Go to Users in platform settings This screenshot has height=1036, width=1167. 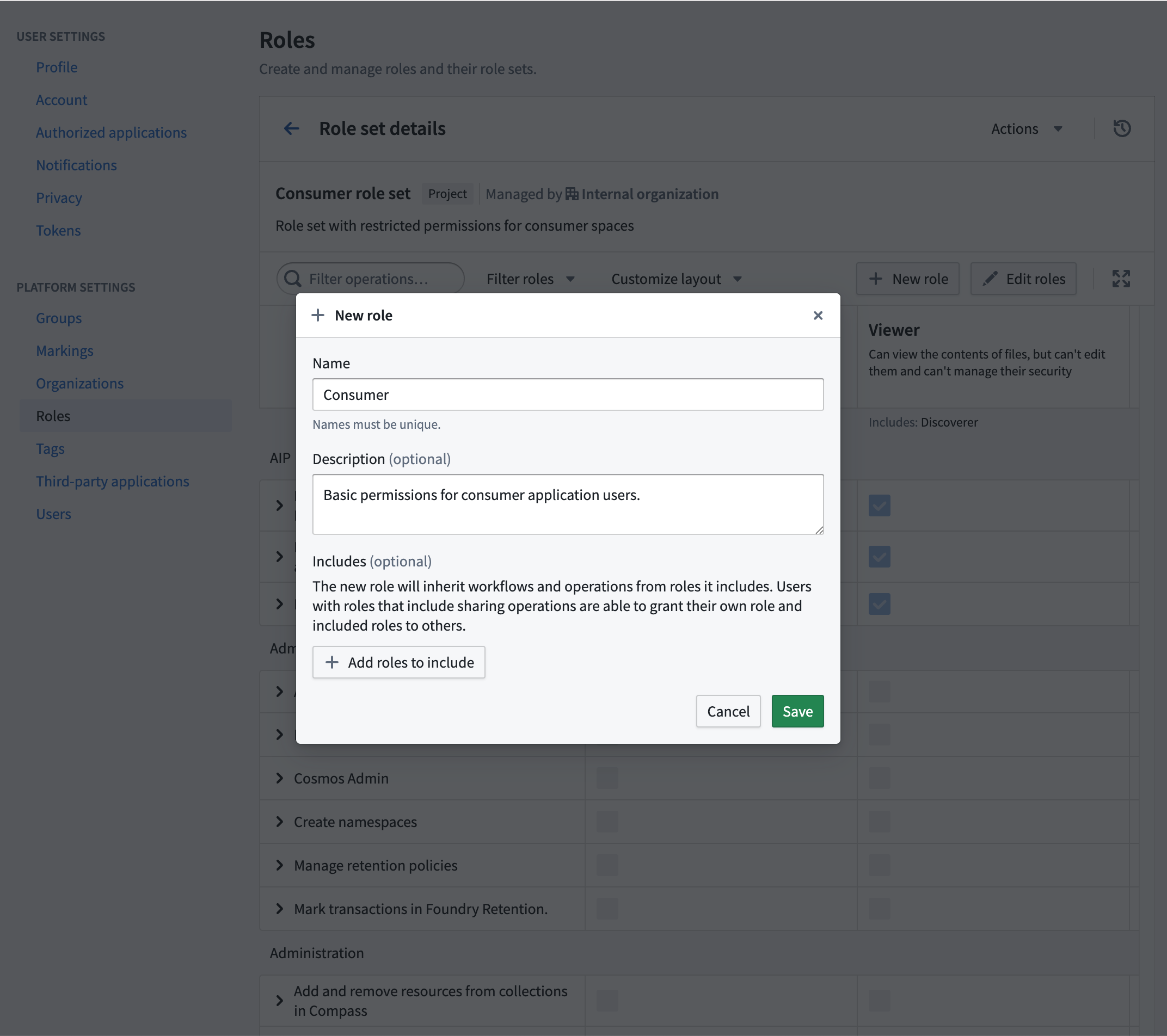coord(54,514)
